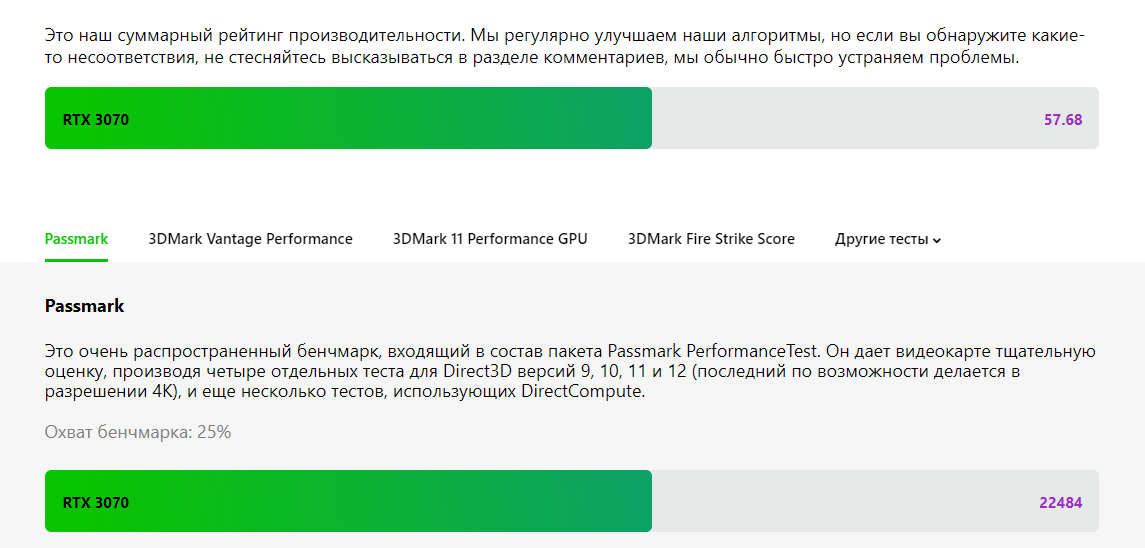1145x548 pixels.
Task: Switch to 3DMark Vantage Performance tab
Action: point(250,239)
